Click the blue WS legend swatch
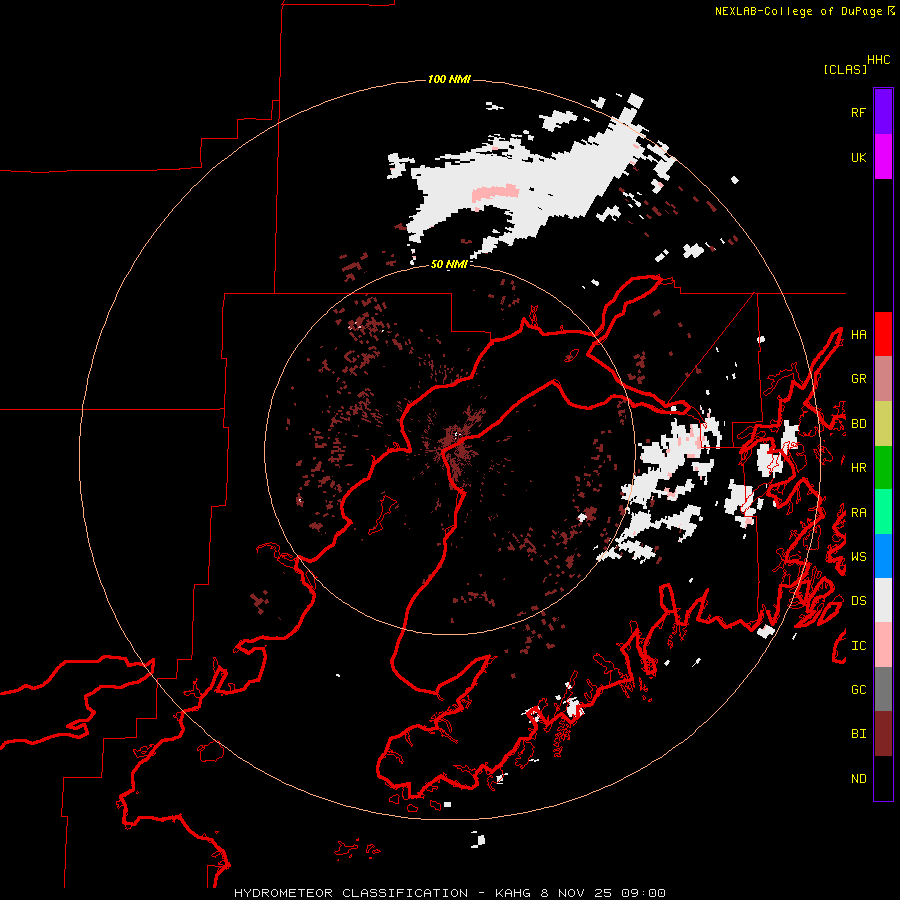The image size is (900, 900). pyautogui.click(x=883, y=556)
